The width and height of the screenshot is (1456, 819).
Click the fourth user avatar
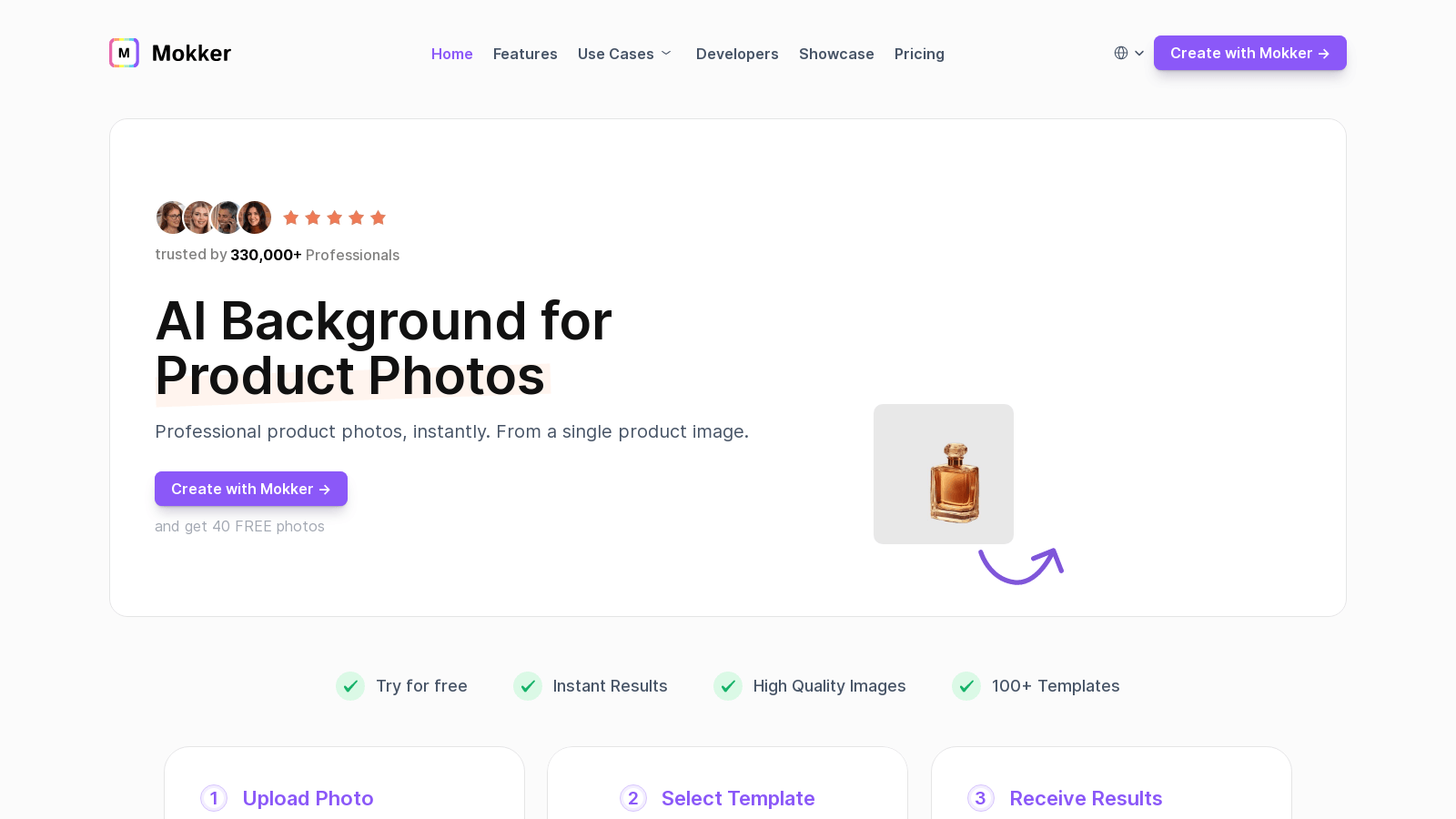(x=255, y=217)
